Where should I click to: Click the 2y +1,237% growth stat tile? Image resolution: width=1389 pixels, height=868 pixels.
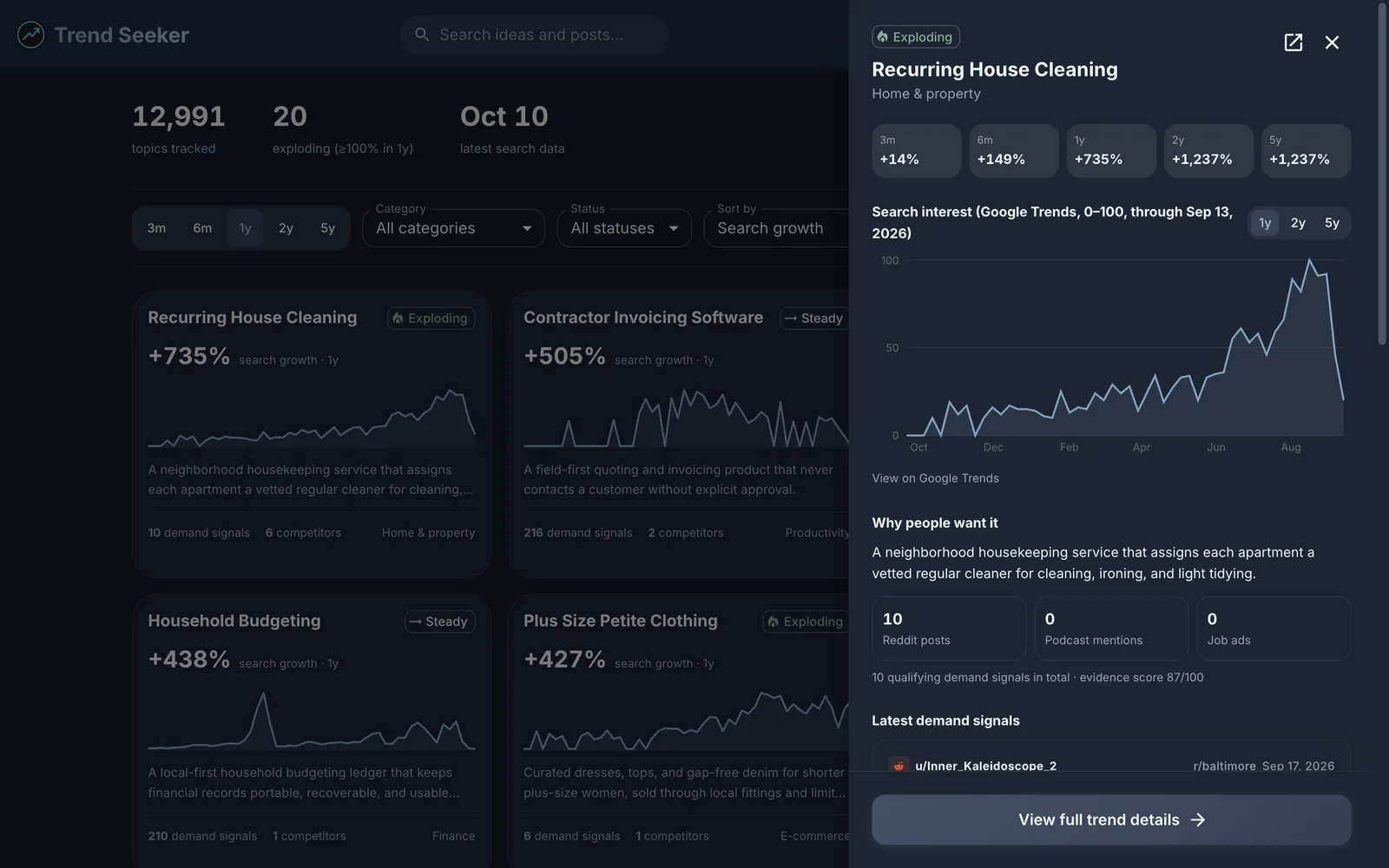coord(1208,151)
